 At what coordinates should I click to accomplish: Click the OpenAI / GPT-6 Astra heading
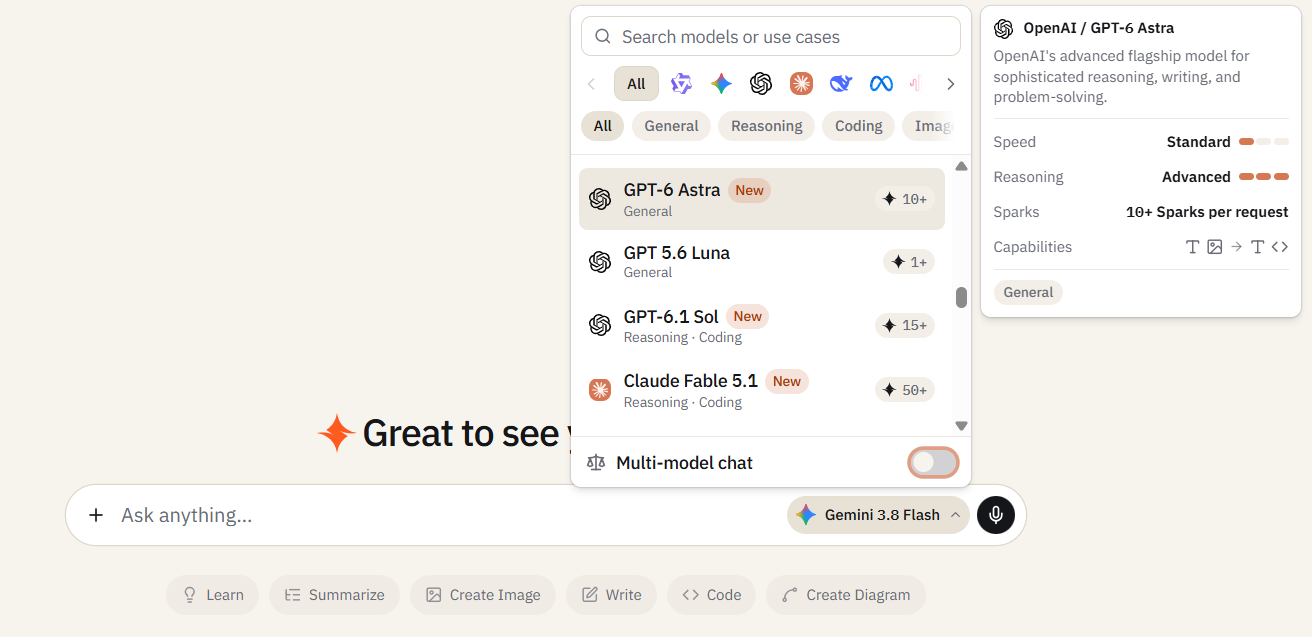coord(1098,28)
